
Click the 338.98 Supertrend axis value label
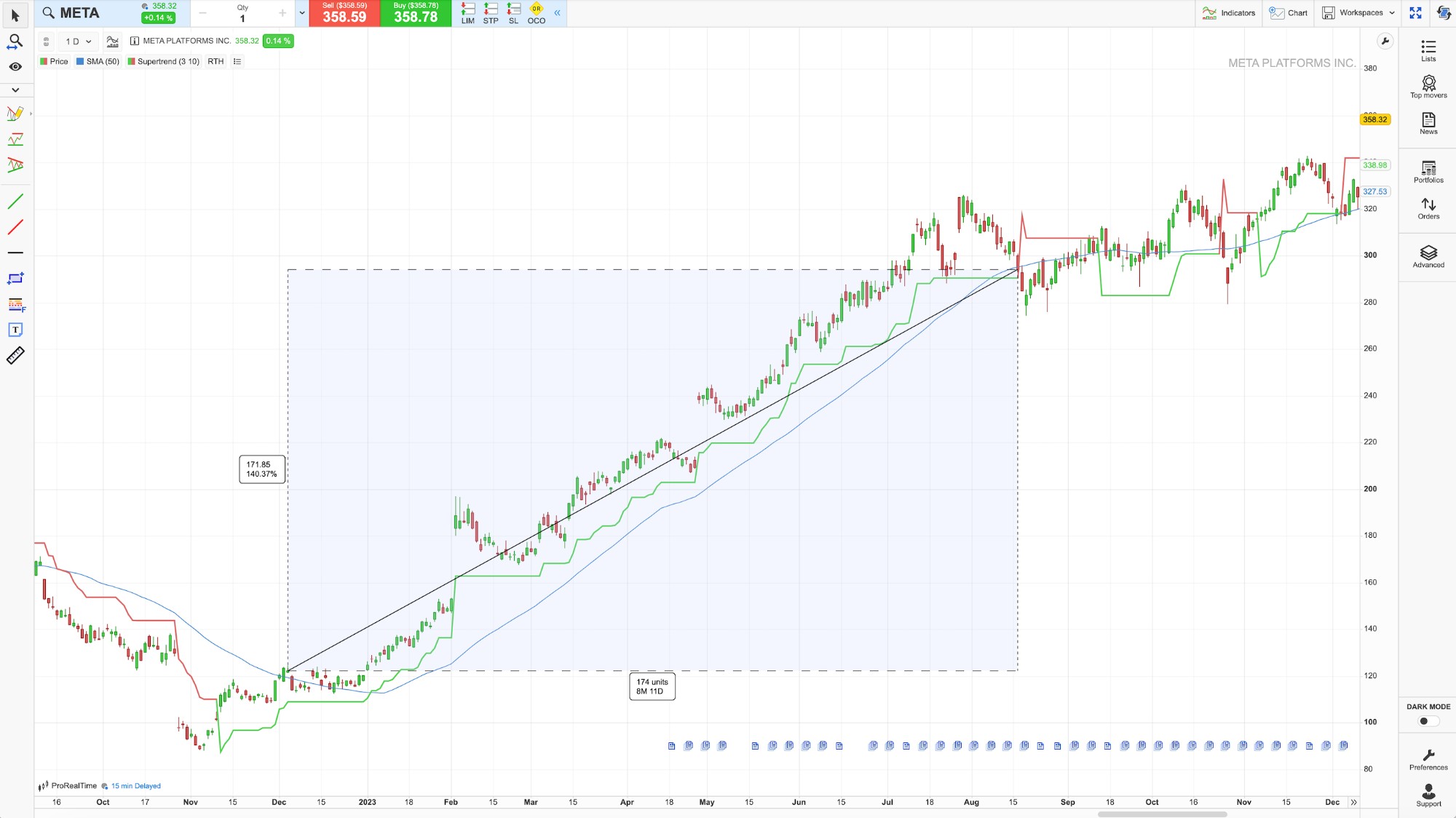tap(1375, 165)
